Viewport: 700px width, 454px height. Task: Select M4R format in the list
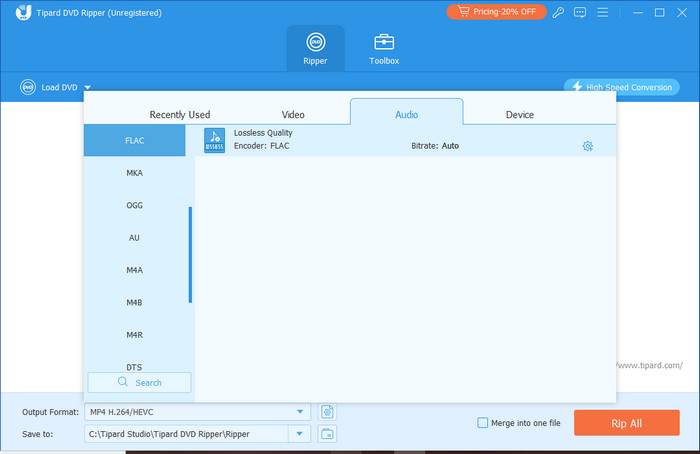tap(134, 335)
